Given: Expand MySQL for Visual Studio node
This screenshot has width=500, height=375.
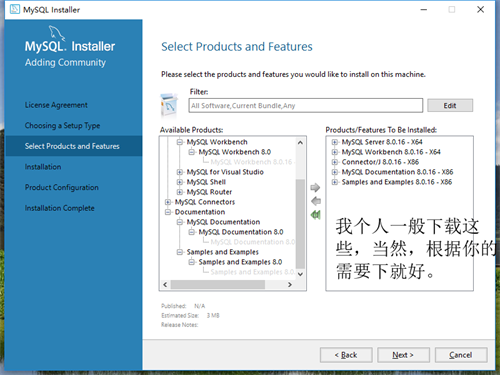Looking at the screenshot, I should click(x=180, y=172).
